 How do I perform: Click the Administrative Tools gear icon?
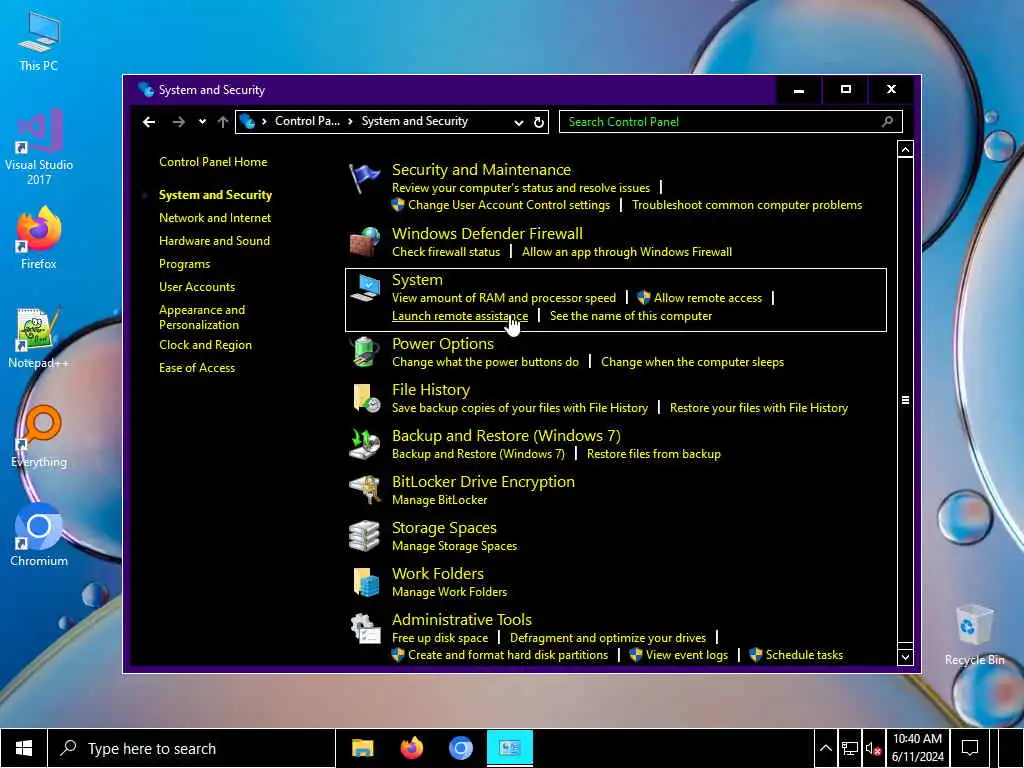point(364,628)
